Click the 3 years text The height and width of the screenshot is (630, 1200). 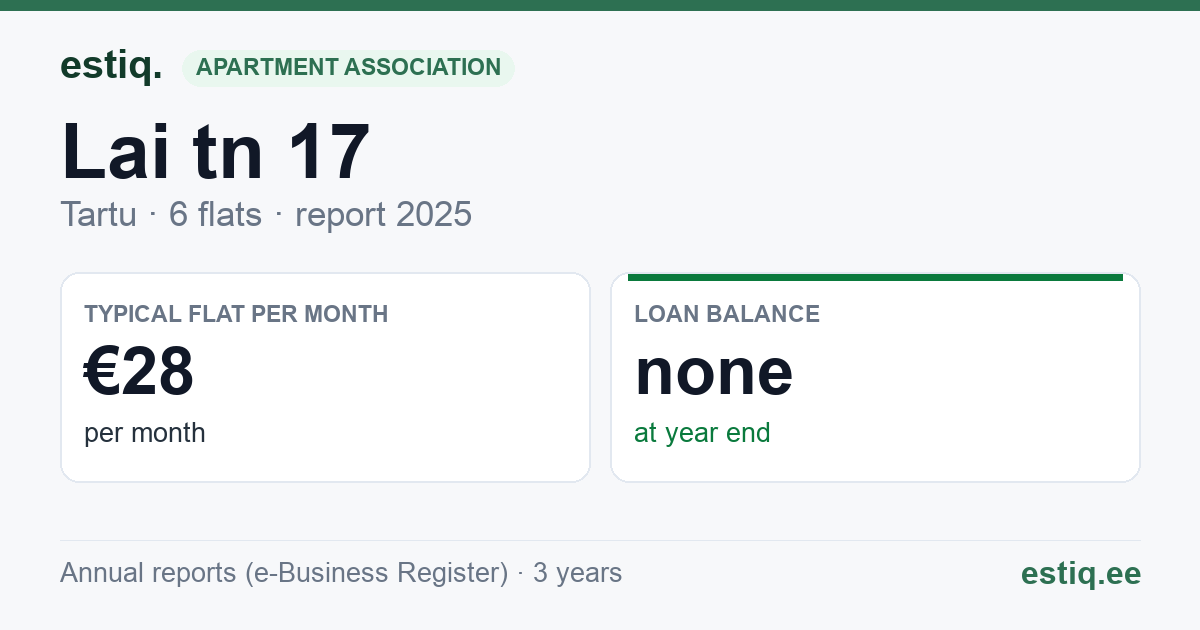[x=577, y=573]
